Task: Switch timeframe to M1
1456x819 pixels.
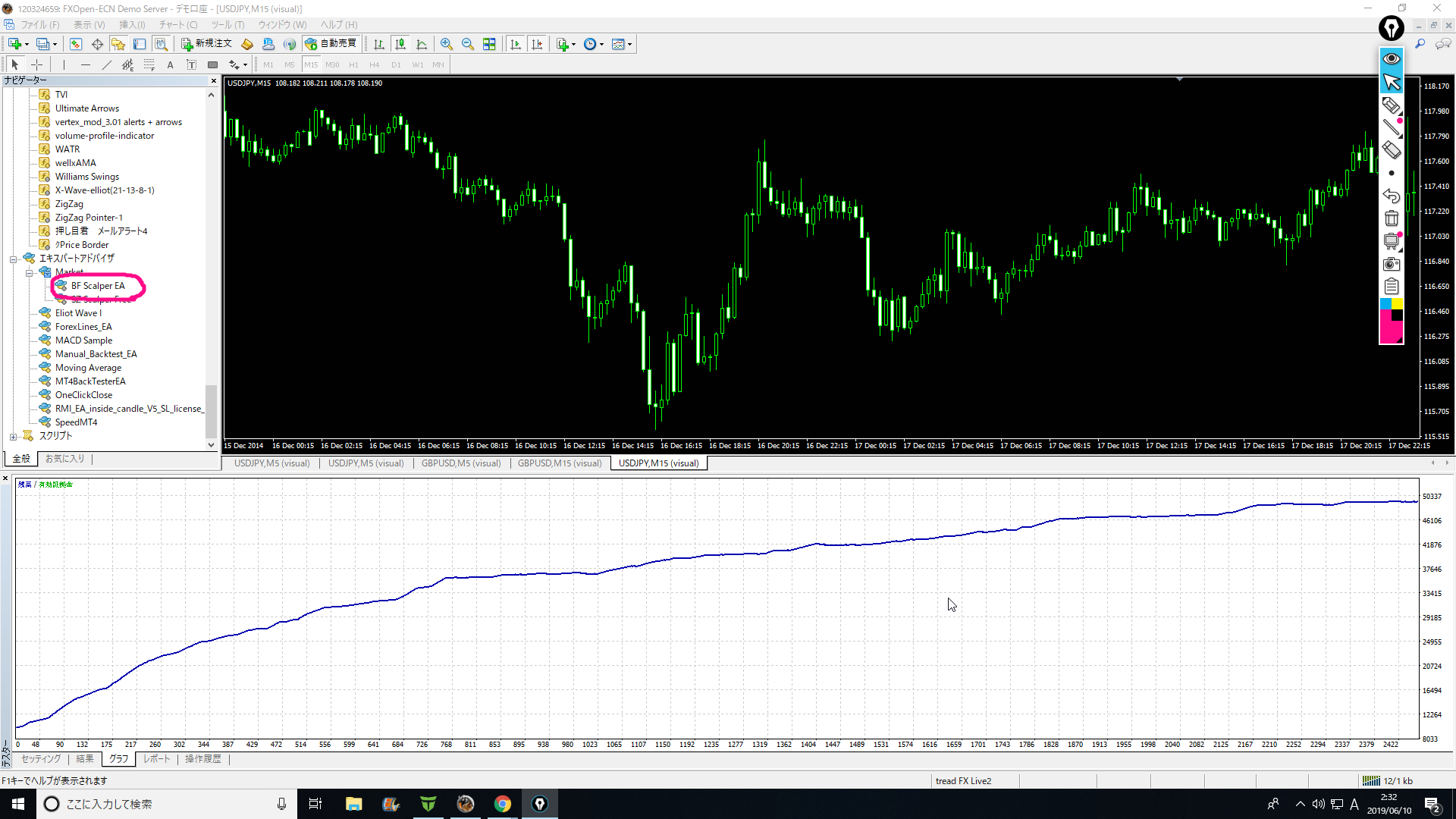Action: (268, 64)
